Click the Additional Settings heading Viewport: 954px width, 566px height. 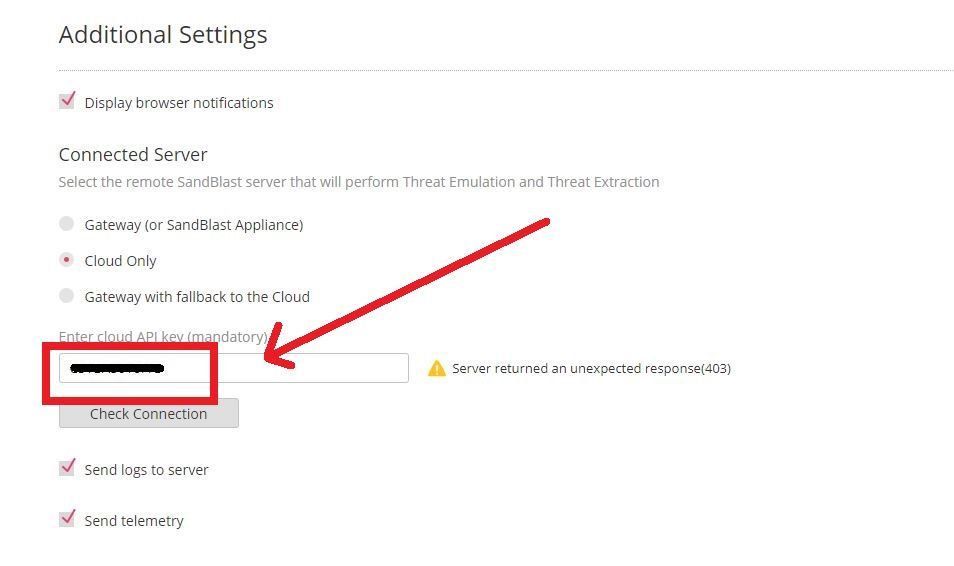pyautogui.click(x=163, y=35)
